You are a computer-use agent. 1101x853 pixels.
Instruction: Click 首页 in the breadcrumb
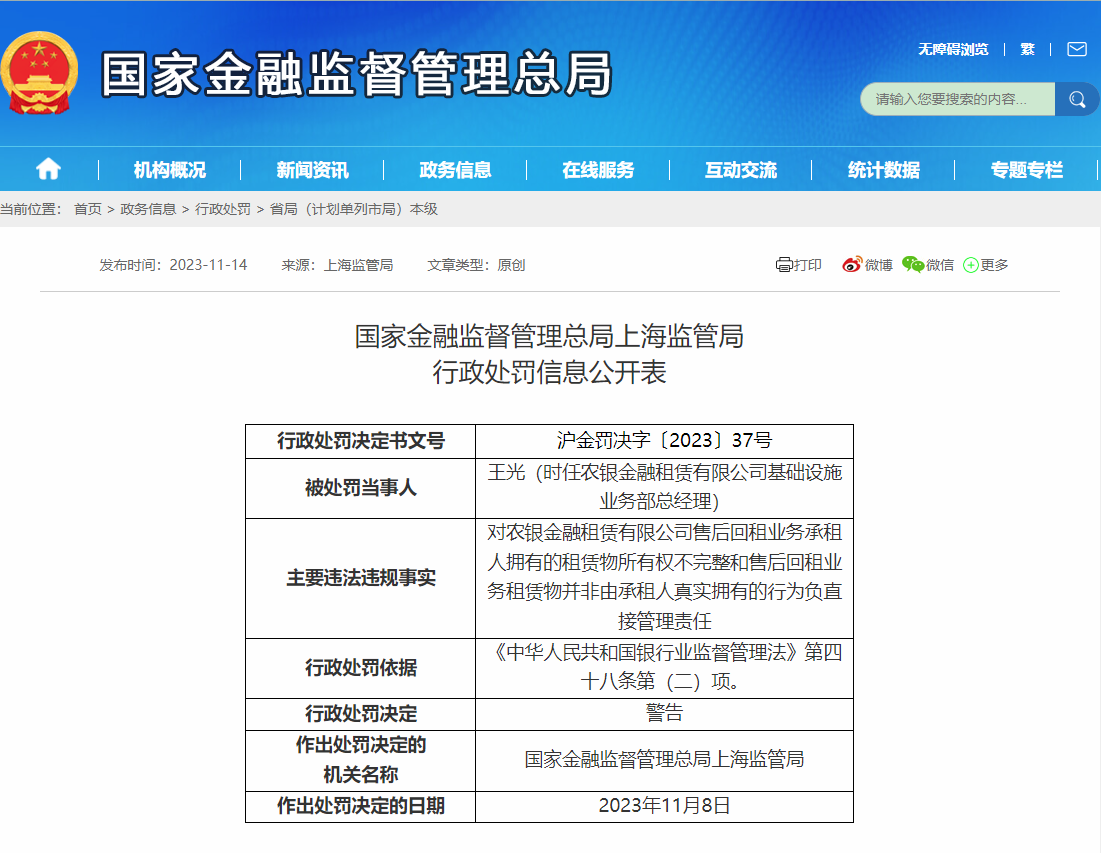pyautogui.click(x=88, y=209)
